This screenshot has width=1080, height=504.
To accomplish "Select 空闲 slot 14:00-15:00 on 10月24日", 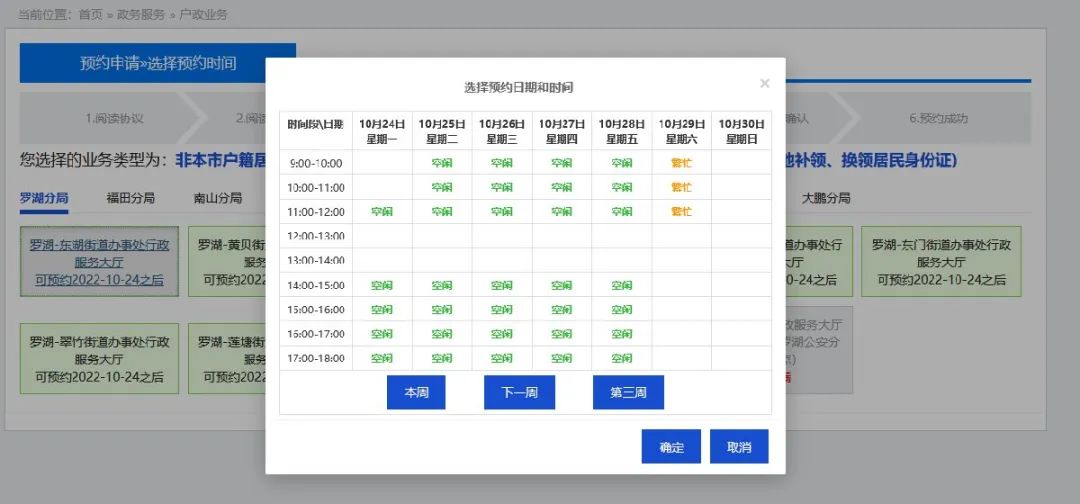I will pyautogui.click(x=382, y=285).
